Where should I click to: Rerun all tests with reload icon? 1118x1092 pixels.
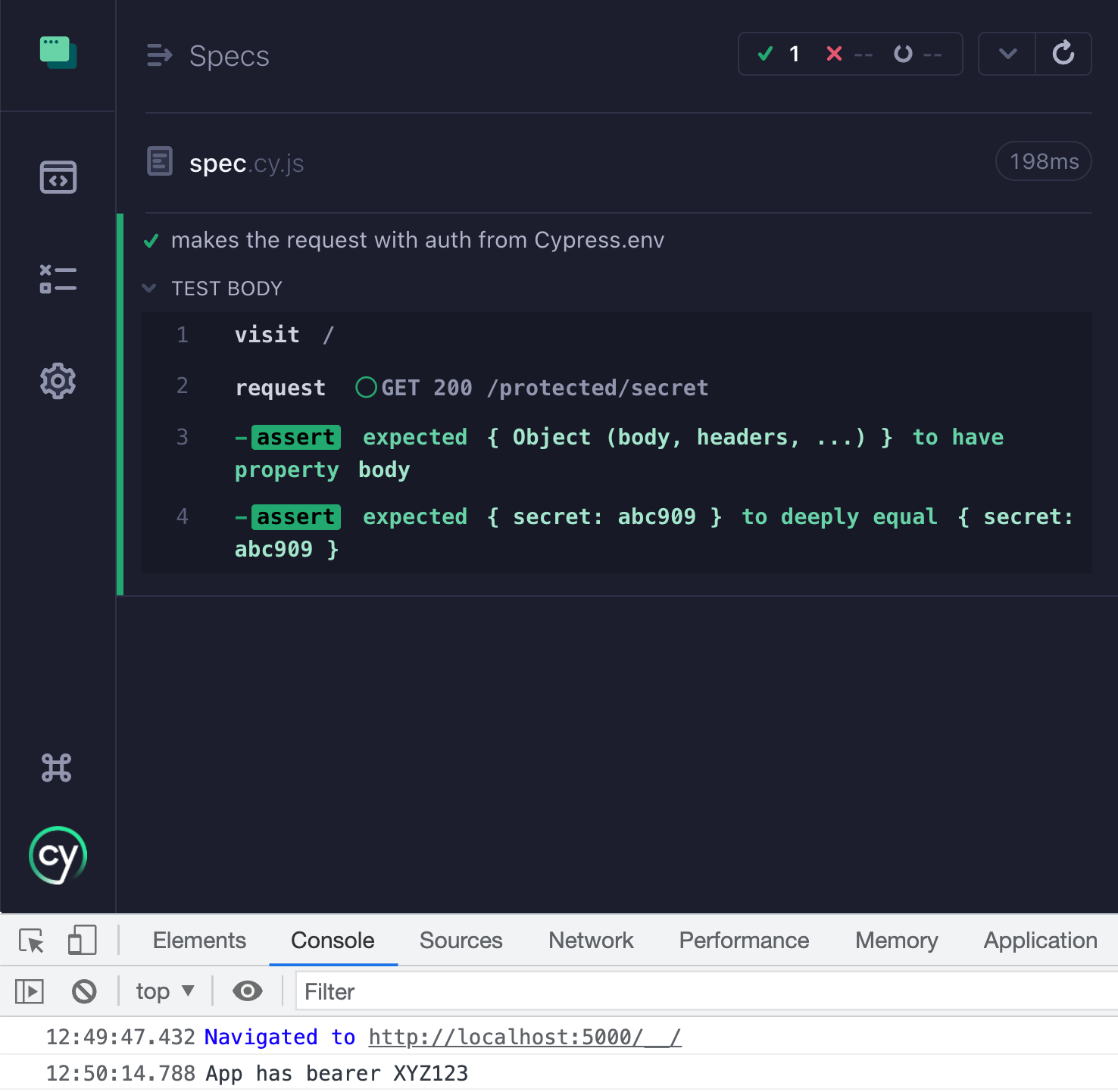tap(1063, 54)
